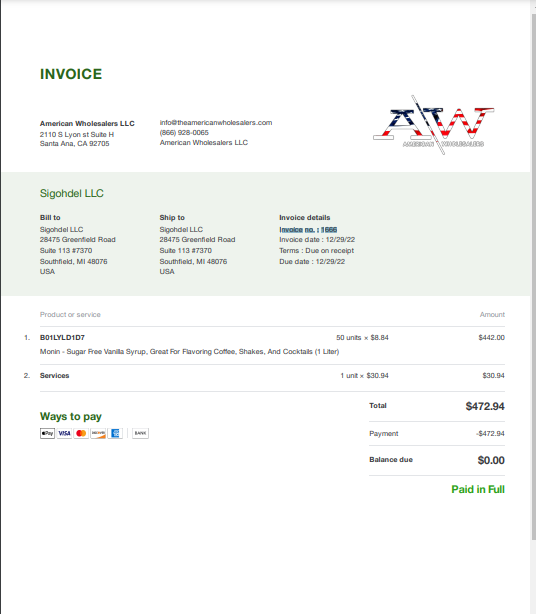The image size is (536, 614).
Task: Click the highlighted Invoice no. 1666 text
Action: point(308,229)
